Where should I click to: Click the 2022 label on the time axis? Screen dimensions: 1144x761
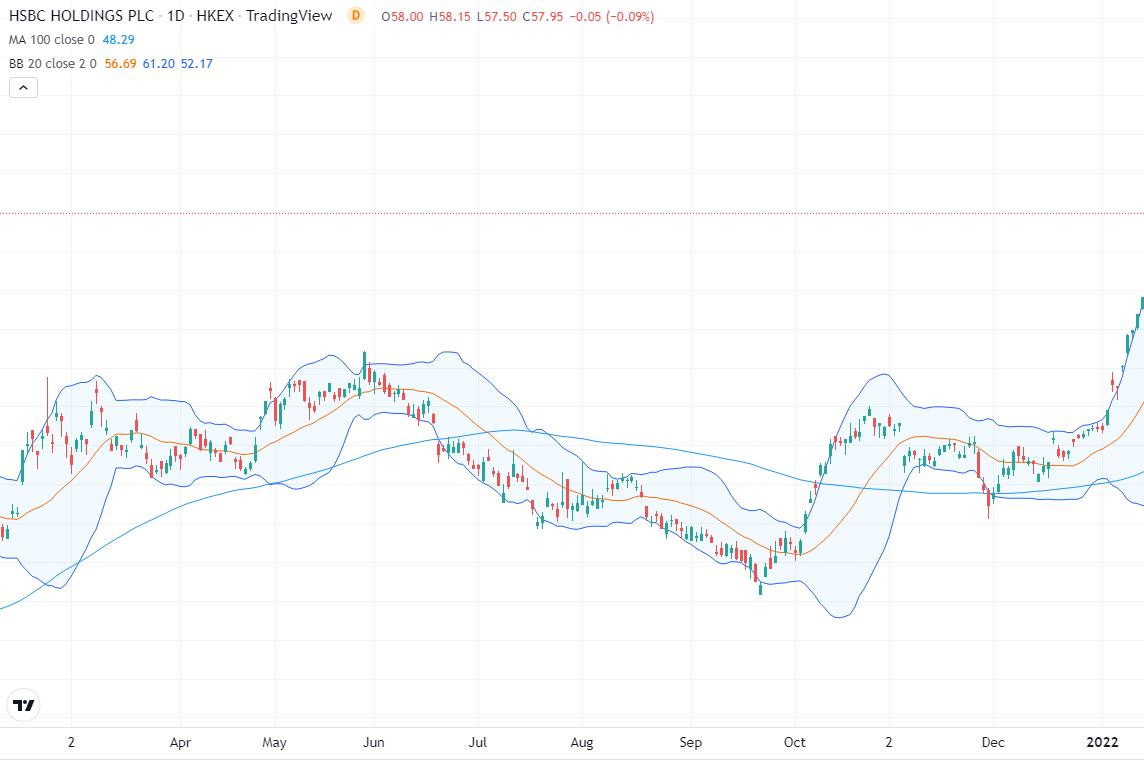pos(1102,742)
